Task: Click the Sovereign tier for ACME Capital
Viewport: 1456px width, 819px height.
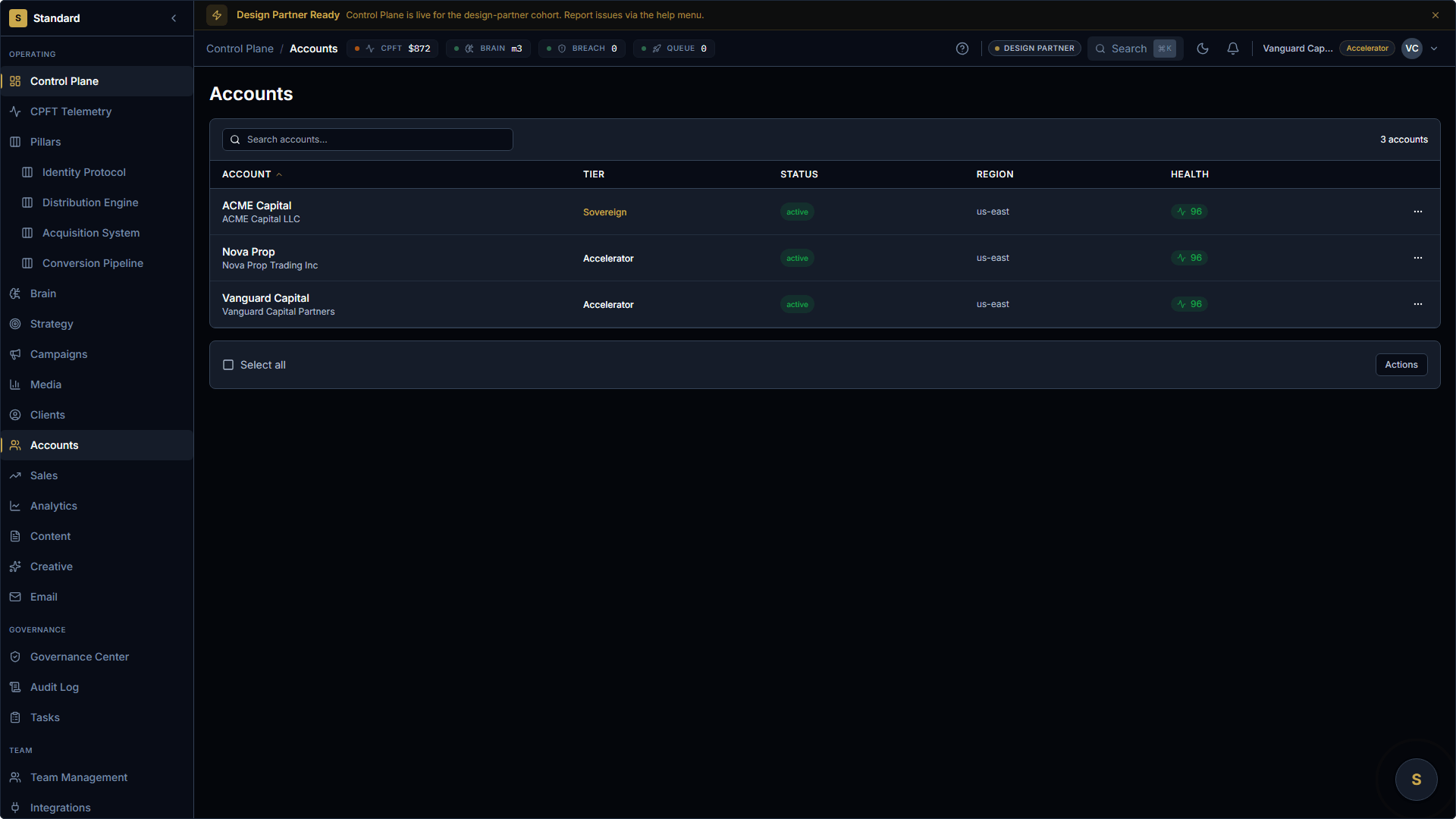Action: 605,212
